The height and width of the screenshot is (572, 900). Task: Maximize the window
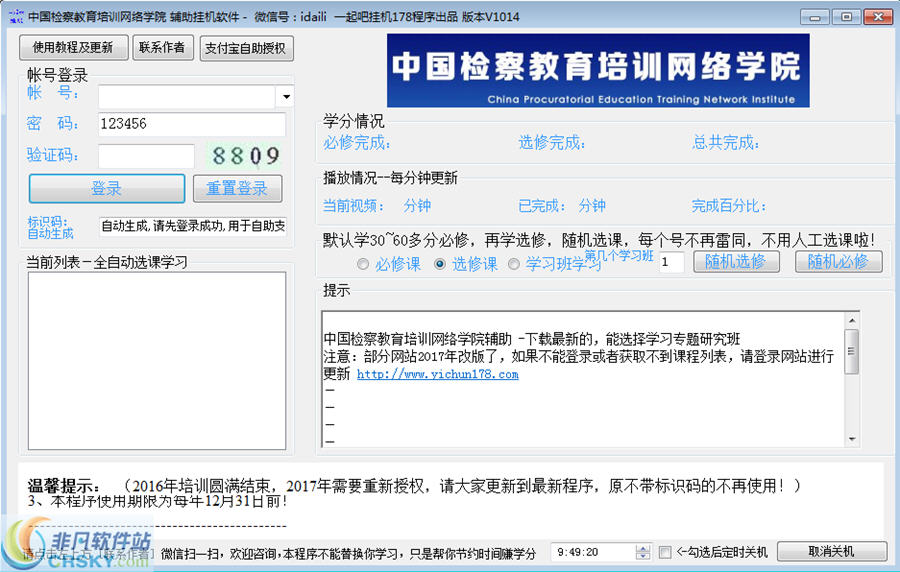pos(846,17)
